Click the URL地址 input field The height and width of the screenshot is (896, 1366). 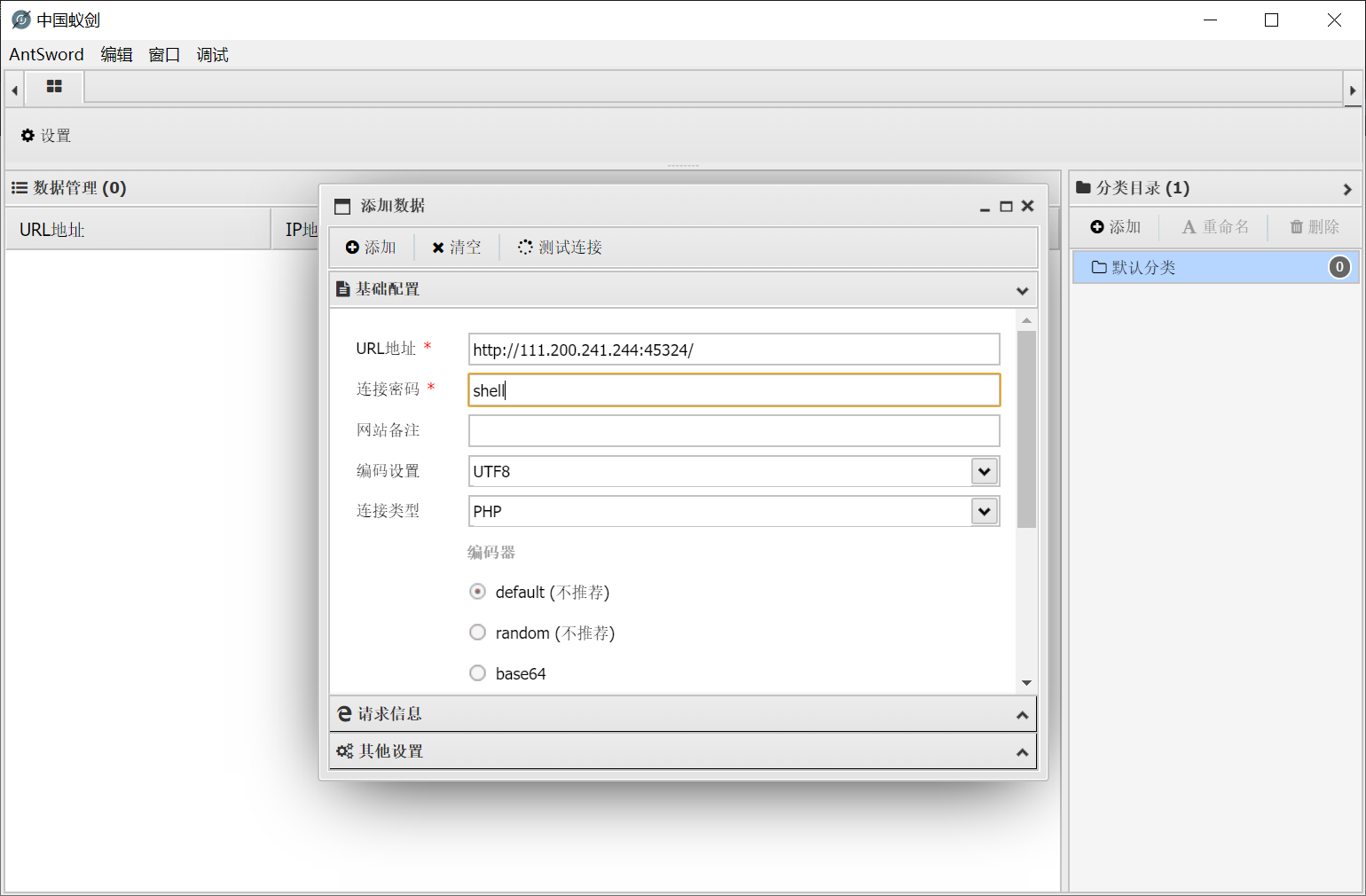pos(734,350)
